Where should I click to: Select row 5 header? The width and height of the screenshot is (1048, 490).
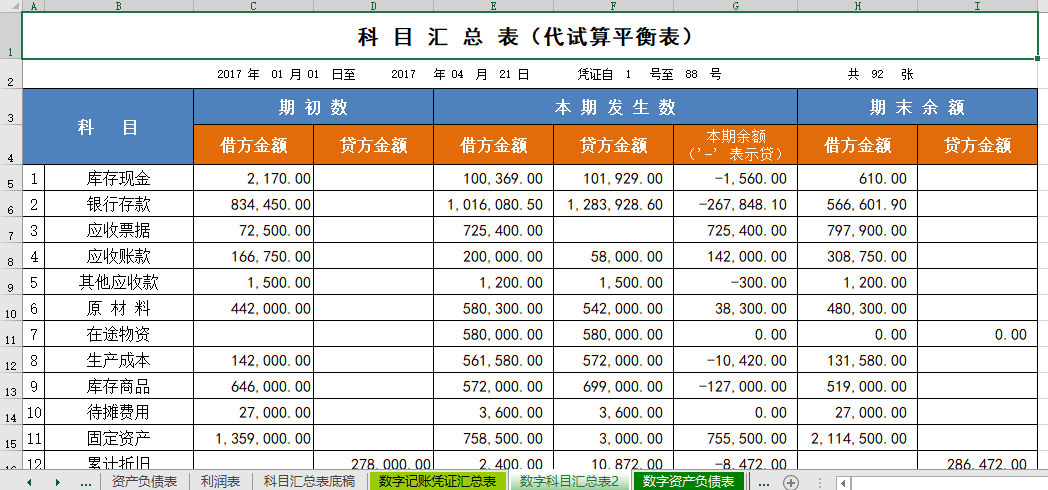[x=10, y=180]
